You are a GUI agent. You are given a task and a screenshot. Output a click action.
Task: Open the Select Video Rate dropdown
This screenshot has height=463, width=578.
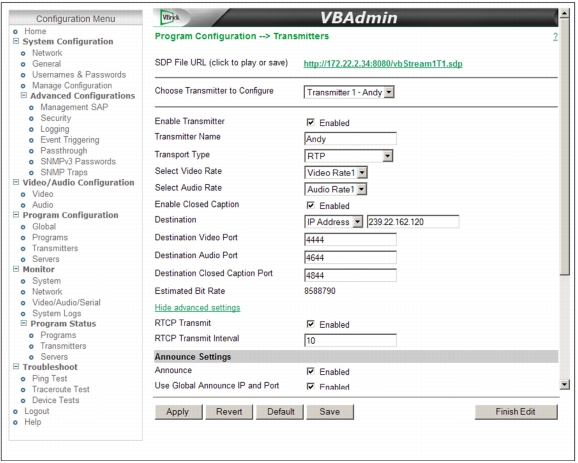(336, 173)
